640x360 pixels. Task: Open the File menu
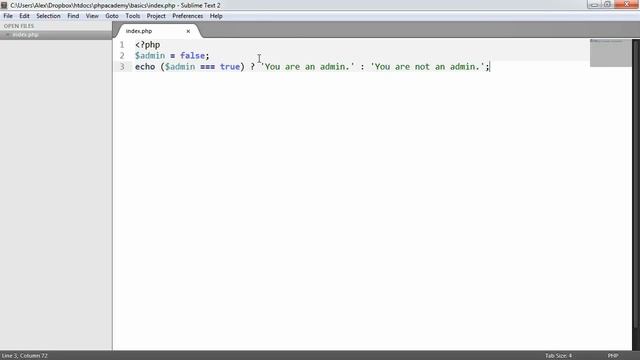8,16
